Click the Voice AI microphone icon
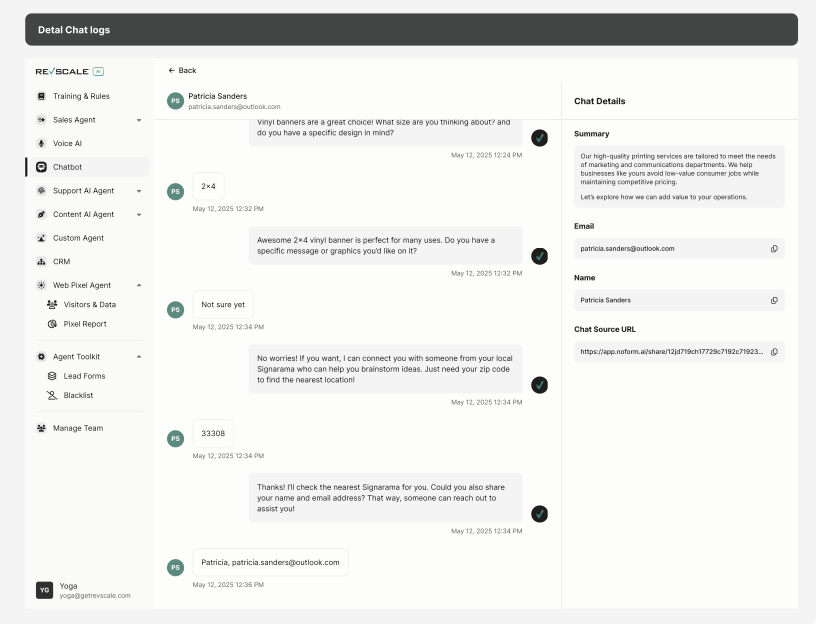 click(x=42, y=143)
